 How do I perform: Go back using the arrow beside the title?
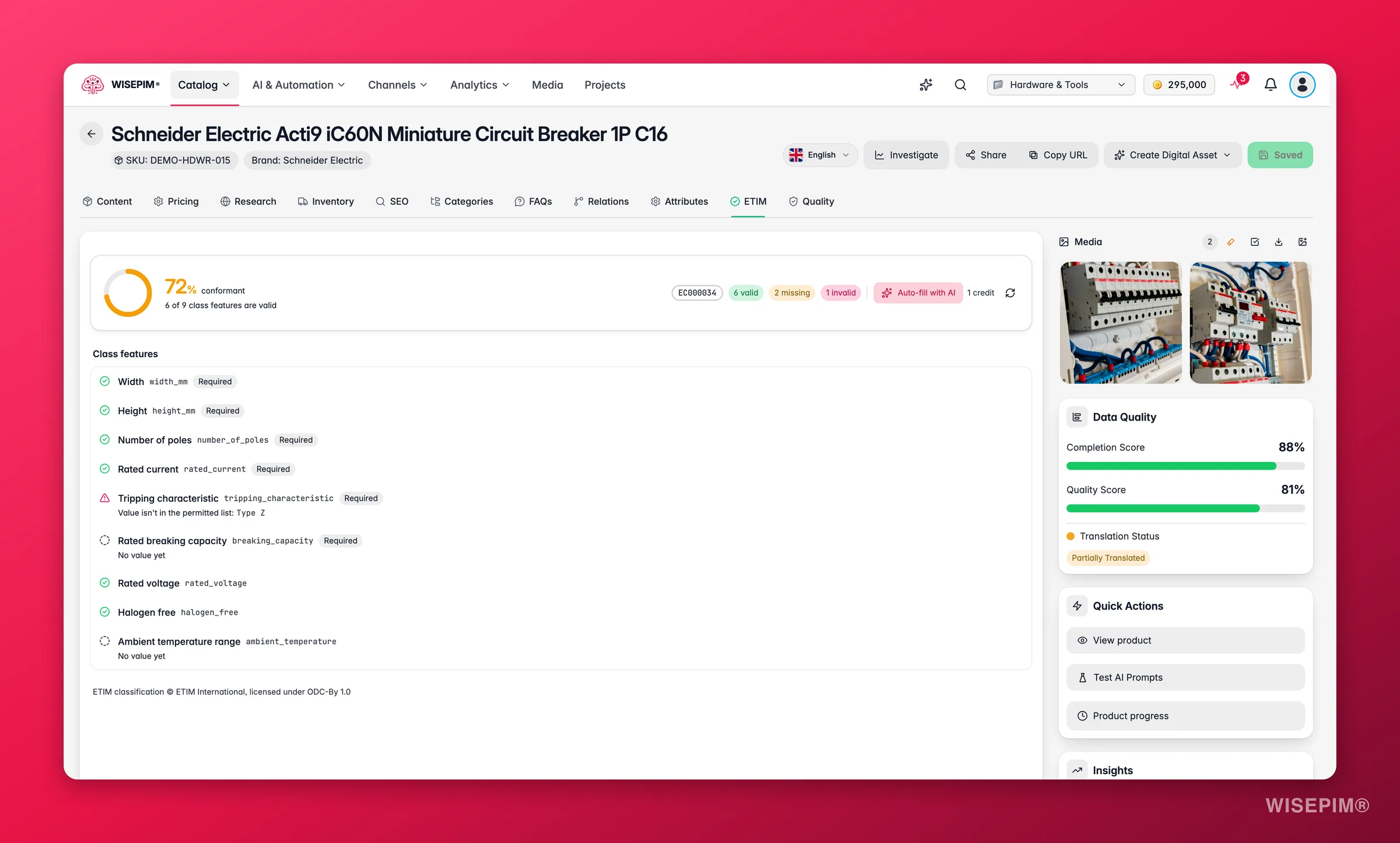coord(92,134)
